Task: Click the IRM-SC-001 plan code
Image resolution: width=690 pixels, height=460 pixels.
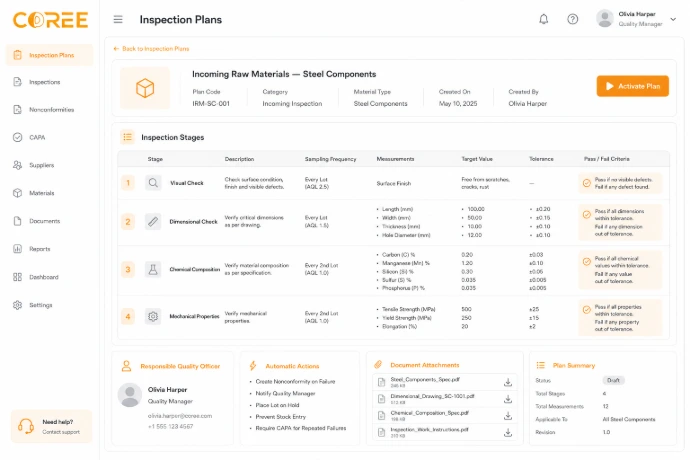Action: point(211,103)
